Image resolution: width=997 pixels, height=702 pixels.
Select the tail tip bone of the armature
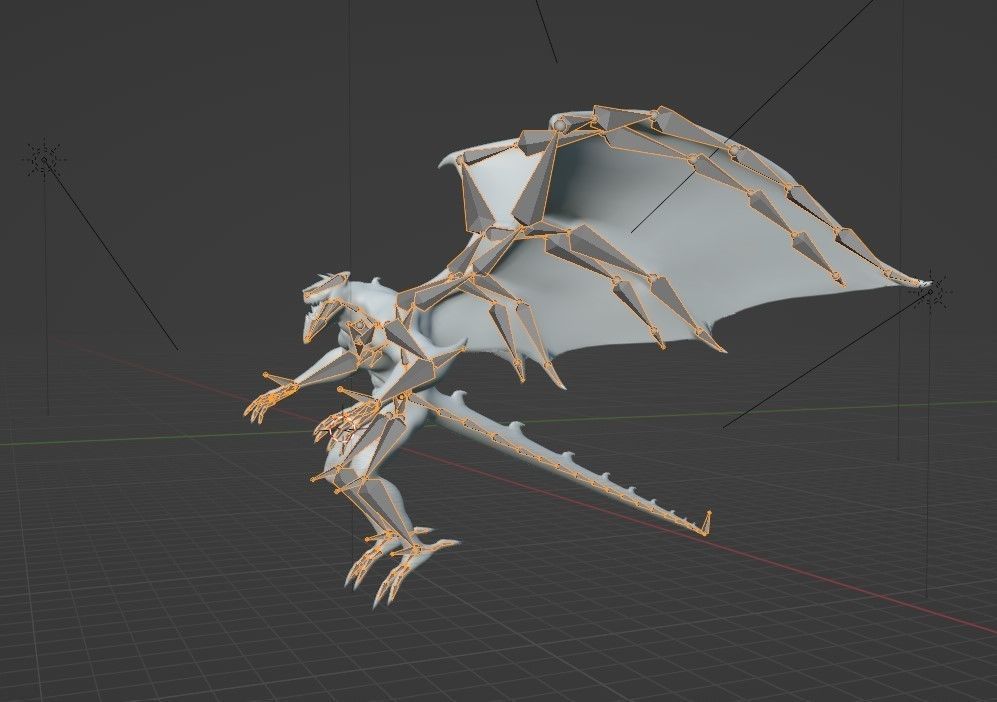[x=706, y=523]
